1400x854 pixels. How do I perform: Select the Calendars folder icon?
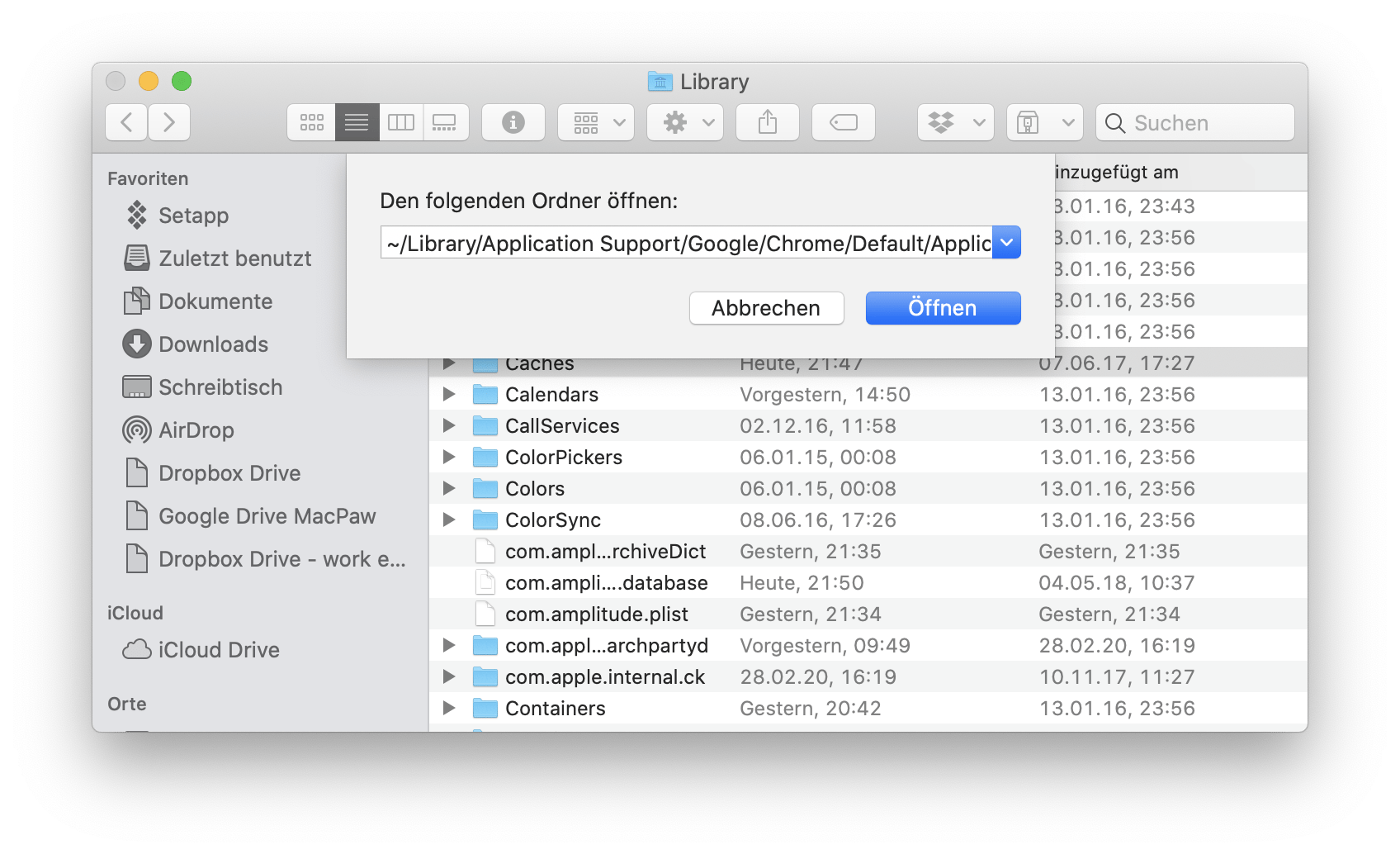pos(485,395)
